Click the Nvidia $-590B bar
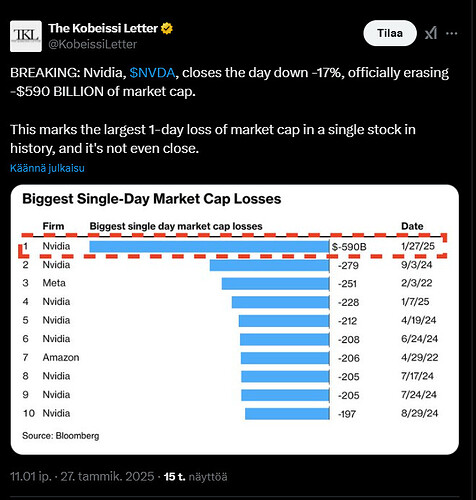 [x=209, y=247]
